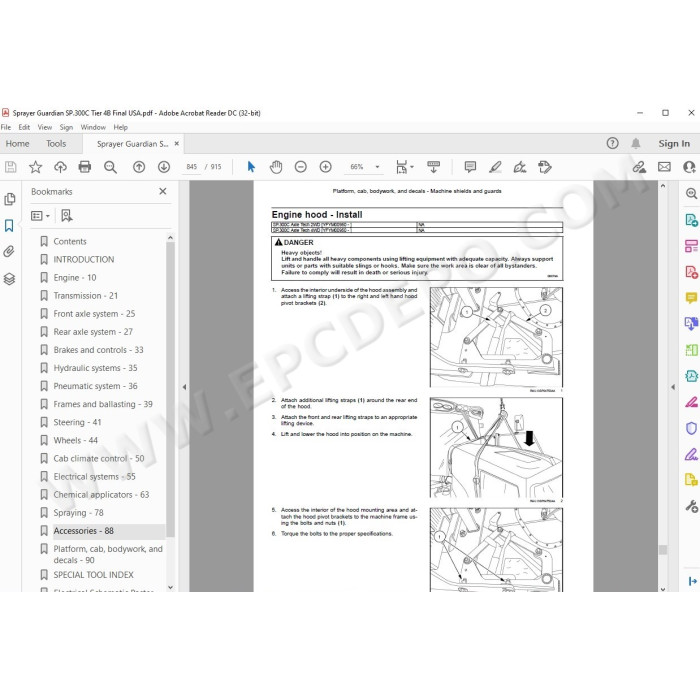
Task: Open the find text magnifier
Action: [x=110, y=167]
